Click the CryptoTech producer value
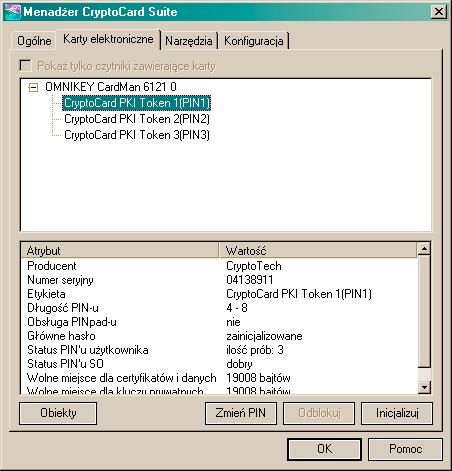Image resolution: width=452 pixels, height=471 pixels. click(254, 266)
